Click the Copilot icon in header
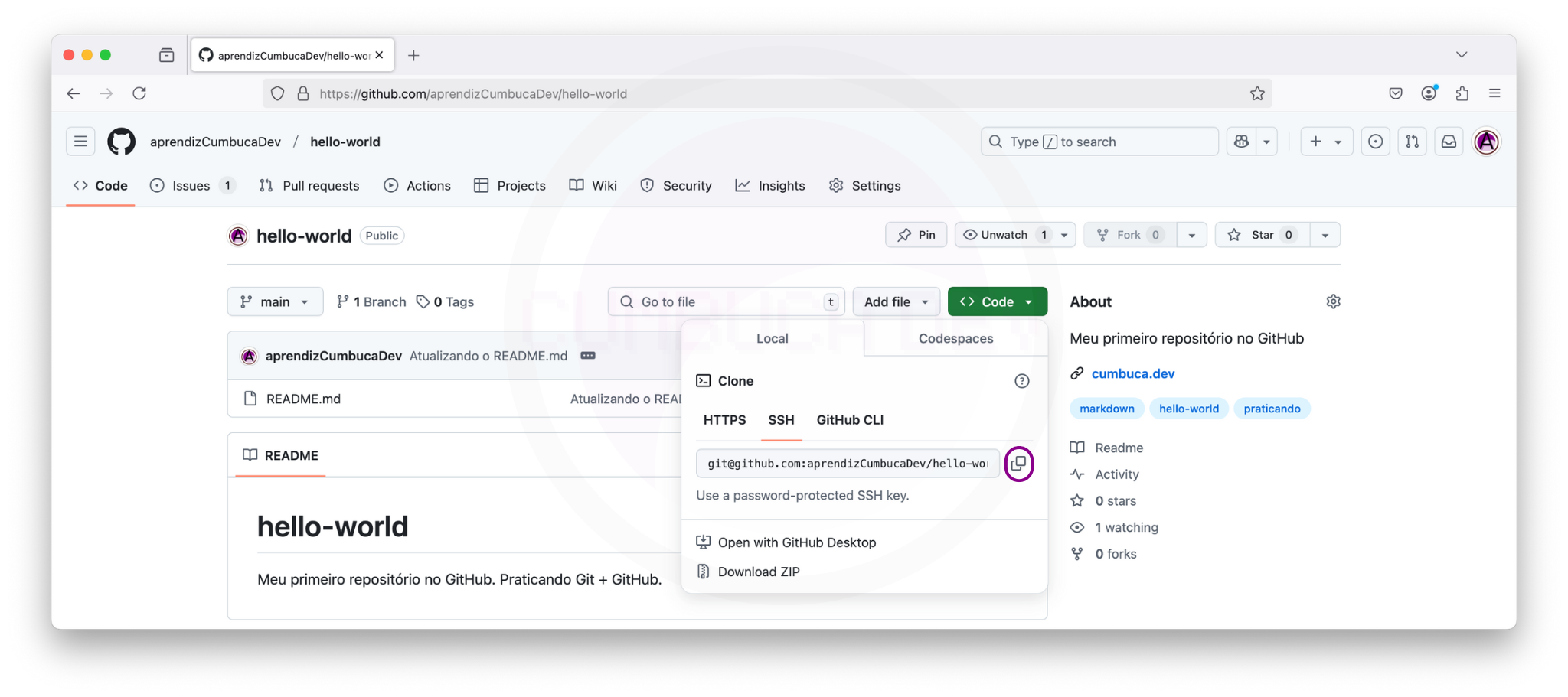The width and height of the screenshot is (1568, 697). click(x=1241, y=142)
